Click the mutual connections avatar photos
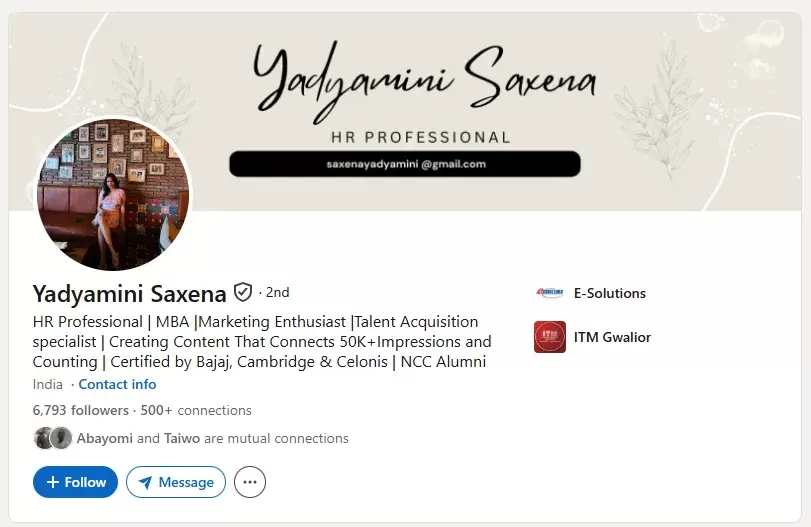The height and width of the screenshot is (527, 811). point(53,438)
